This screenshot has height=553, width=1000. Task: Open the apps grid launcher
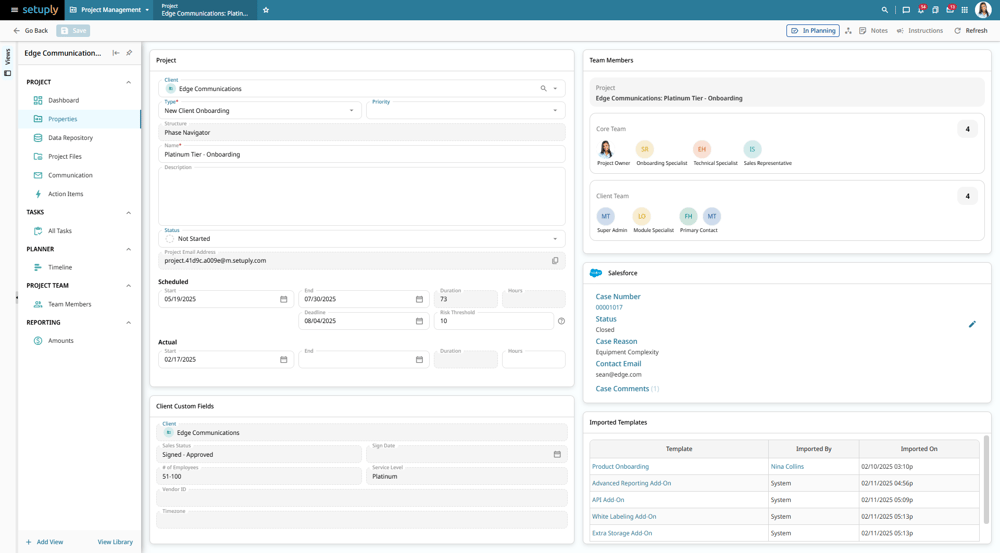964,10
